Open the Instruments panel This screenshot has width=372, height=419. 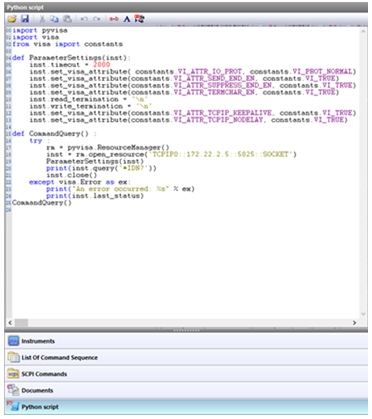point(186,341)
